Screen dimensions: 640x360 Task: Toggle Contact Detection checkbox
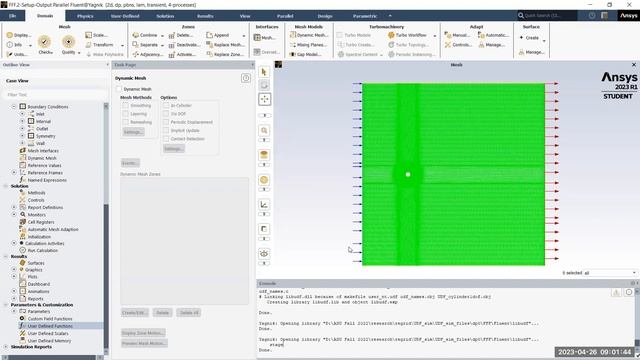pyautogui.click(x=166, y=139)
